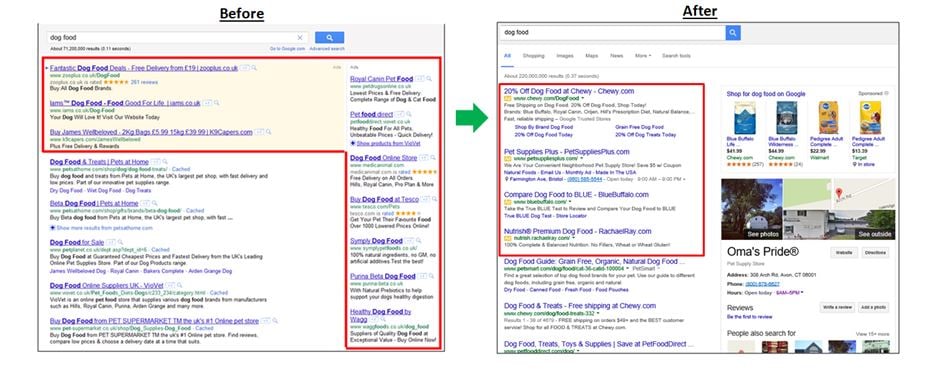Open 'Dog Food Online Store' sidebar ad

point(383,158)
